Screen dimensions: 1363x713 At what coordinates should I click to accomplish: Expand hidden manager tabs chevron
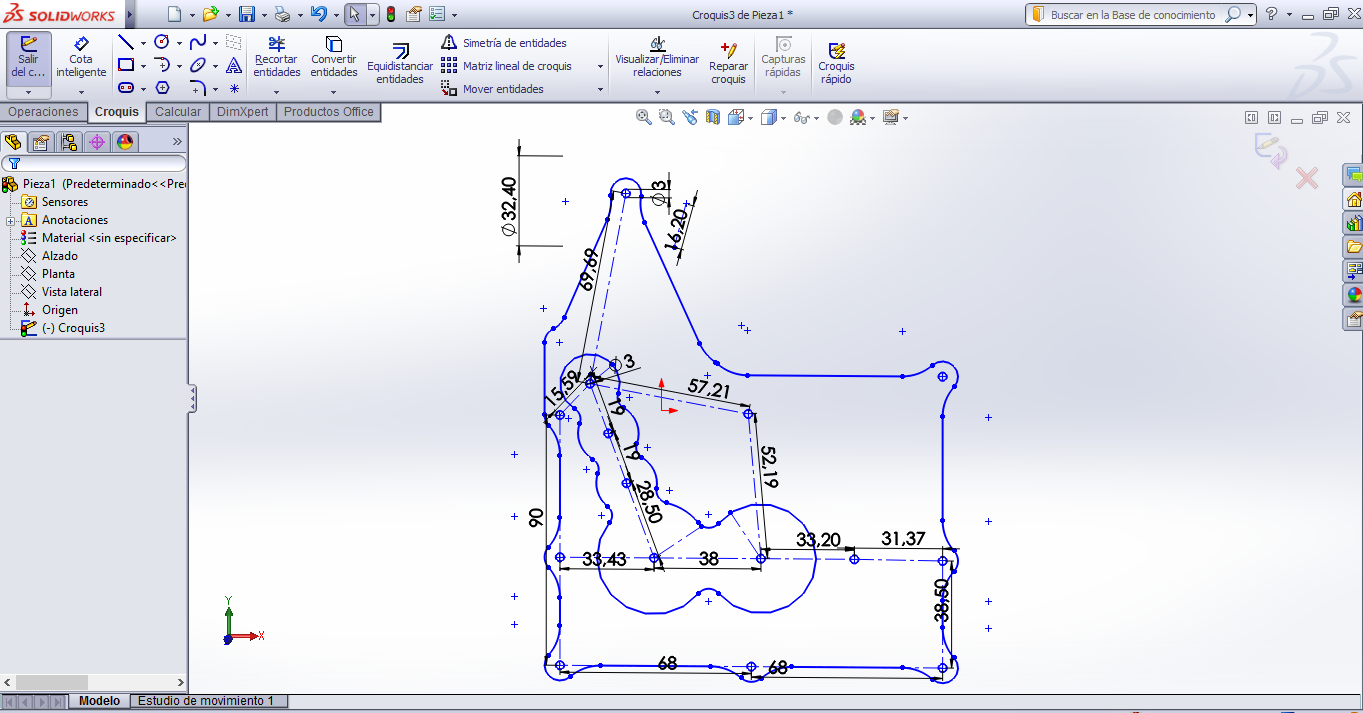click(177, 142)
